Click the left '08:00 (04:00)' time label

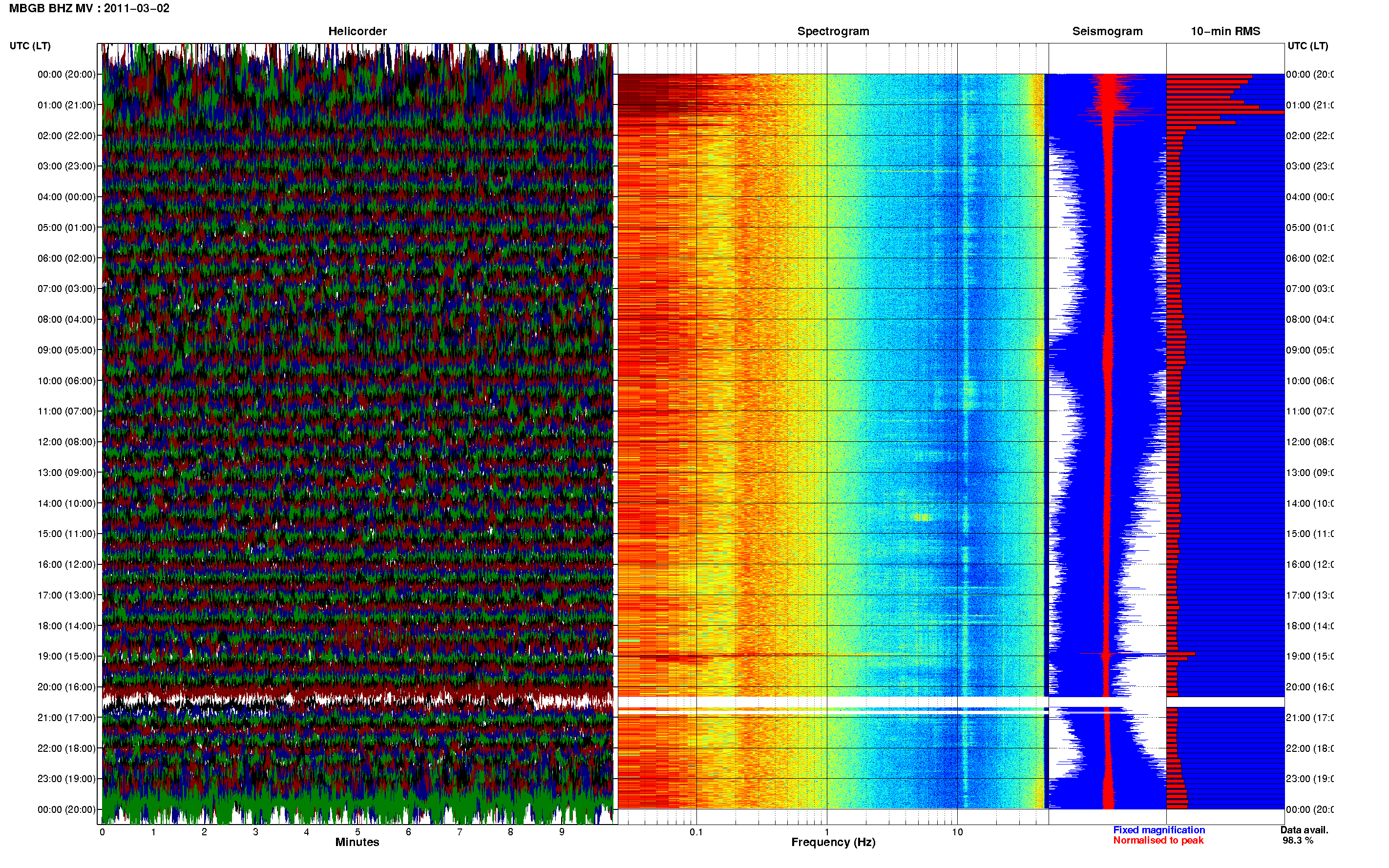coord(66,319)
